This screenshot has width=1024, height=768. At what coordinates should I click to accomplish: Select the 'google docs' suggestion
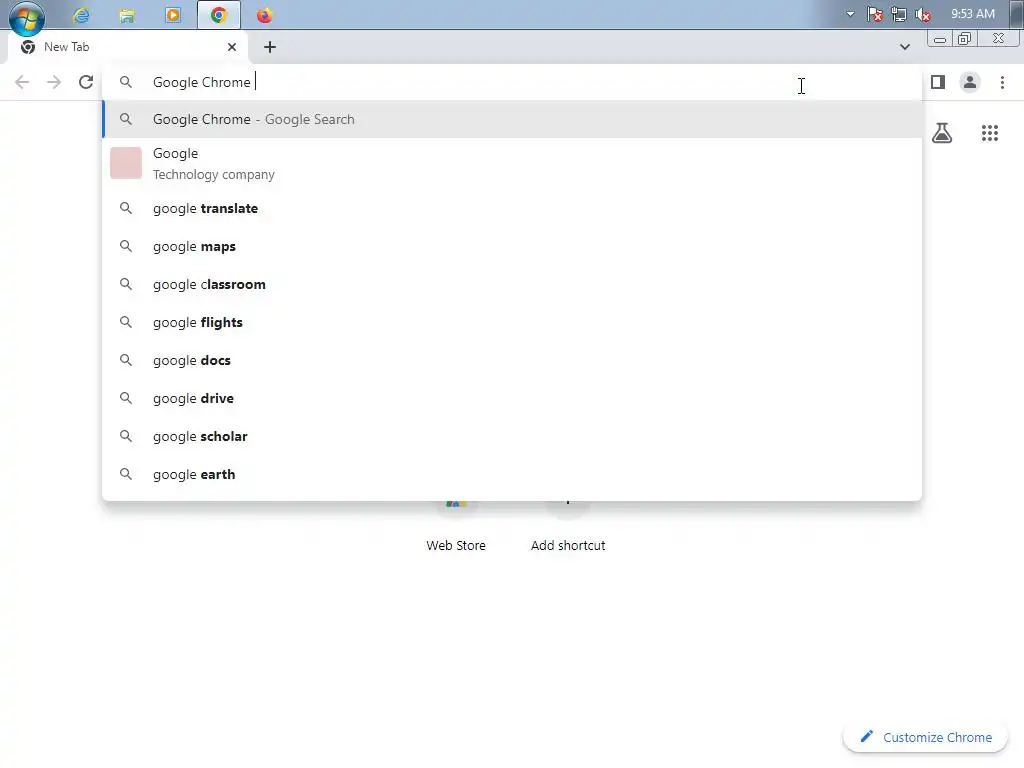512,360
